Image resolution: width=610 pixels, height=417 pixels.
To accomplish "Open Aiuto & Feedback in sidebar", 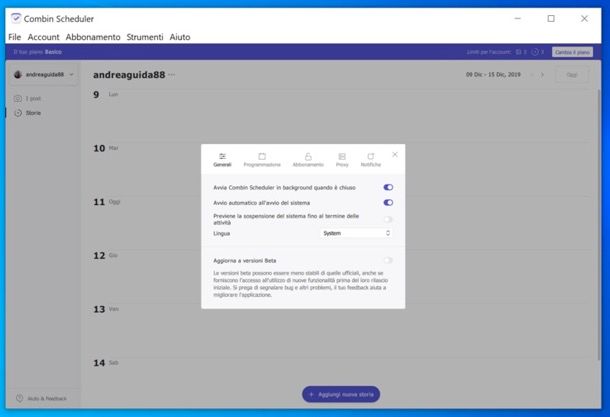I will [41, 399].
